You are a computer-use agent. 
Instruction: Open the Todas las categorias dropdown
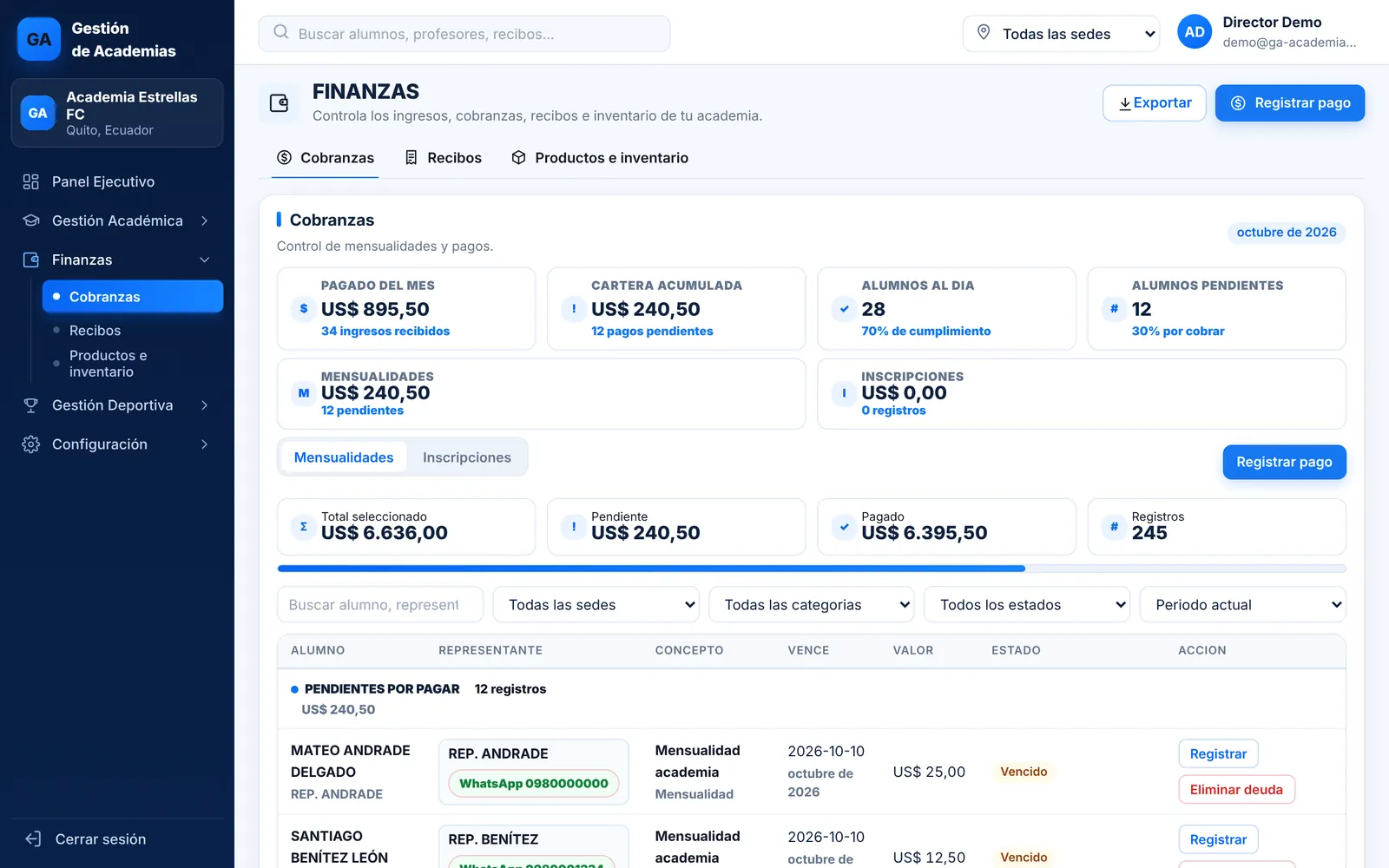coord(812,605)
